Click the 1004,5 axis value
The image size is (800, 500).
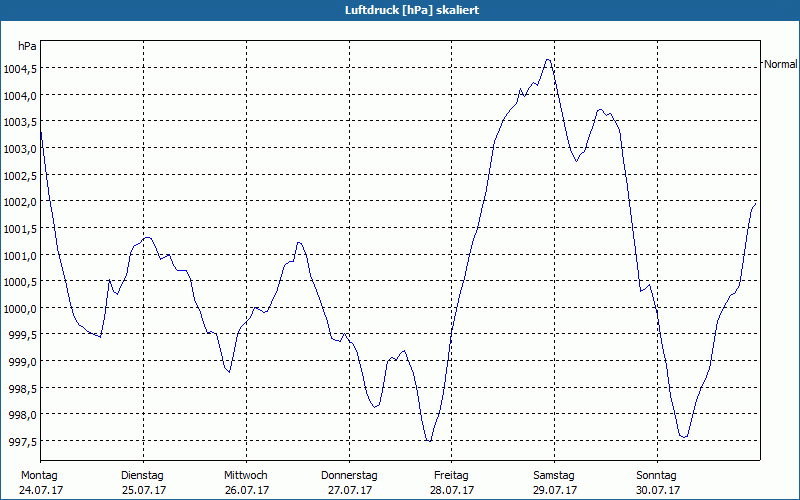point(20,68)
